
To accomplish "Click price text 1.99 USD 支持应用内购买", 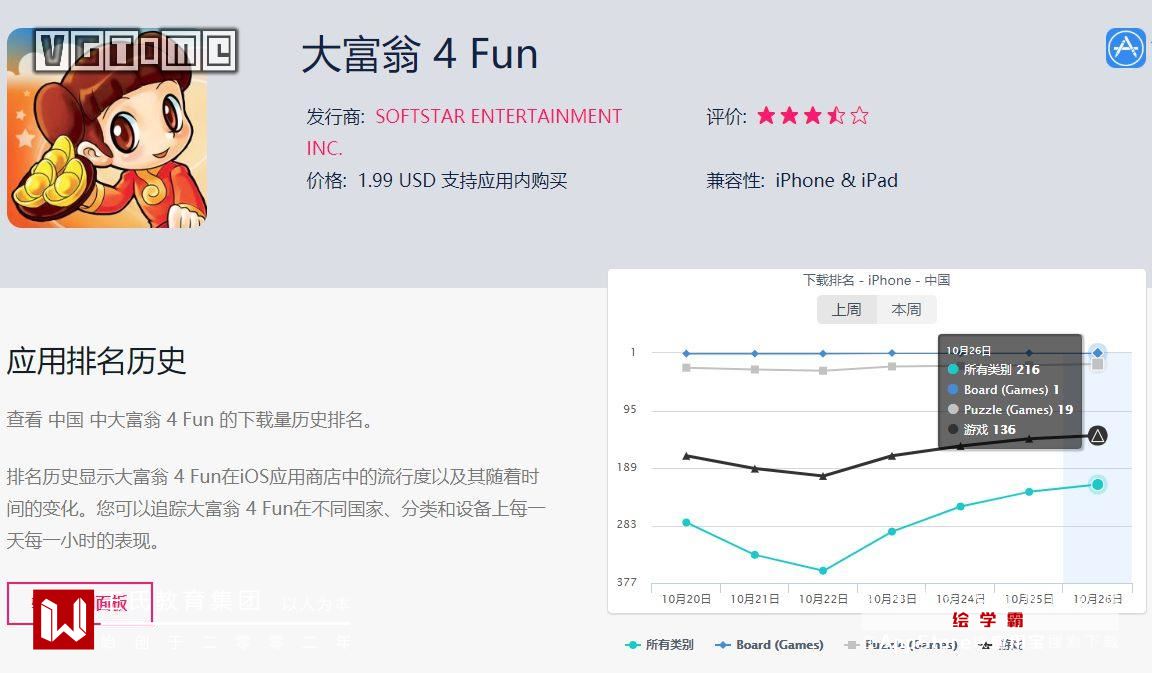I will click(x=462, y=181).
